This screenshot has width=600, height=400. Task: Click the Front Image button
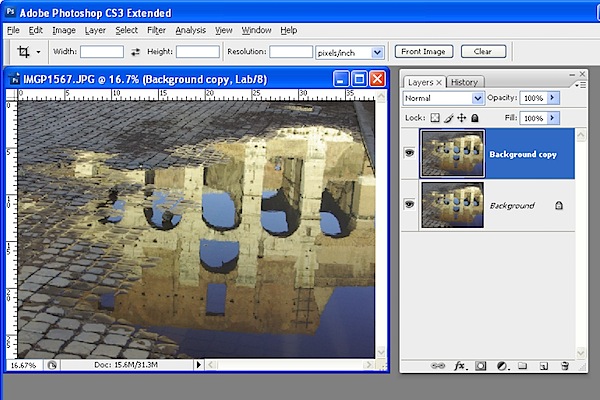click(x=424, y=51)
